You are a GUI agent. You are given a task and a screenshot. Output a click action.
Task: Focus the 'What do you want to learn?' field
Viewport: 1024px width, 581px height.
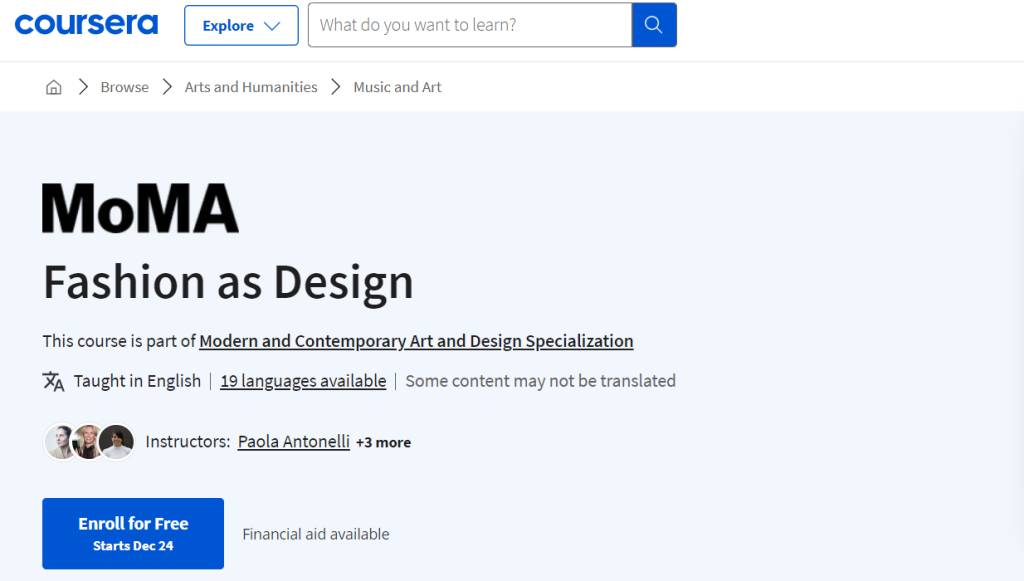pos(470,25)
